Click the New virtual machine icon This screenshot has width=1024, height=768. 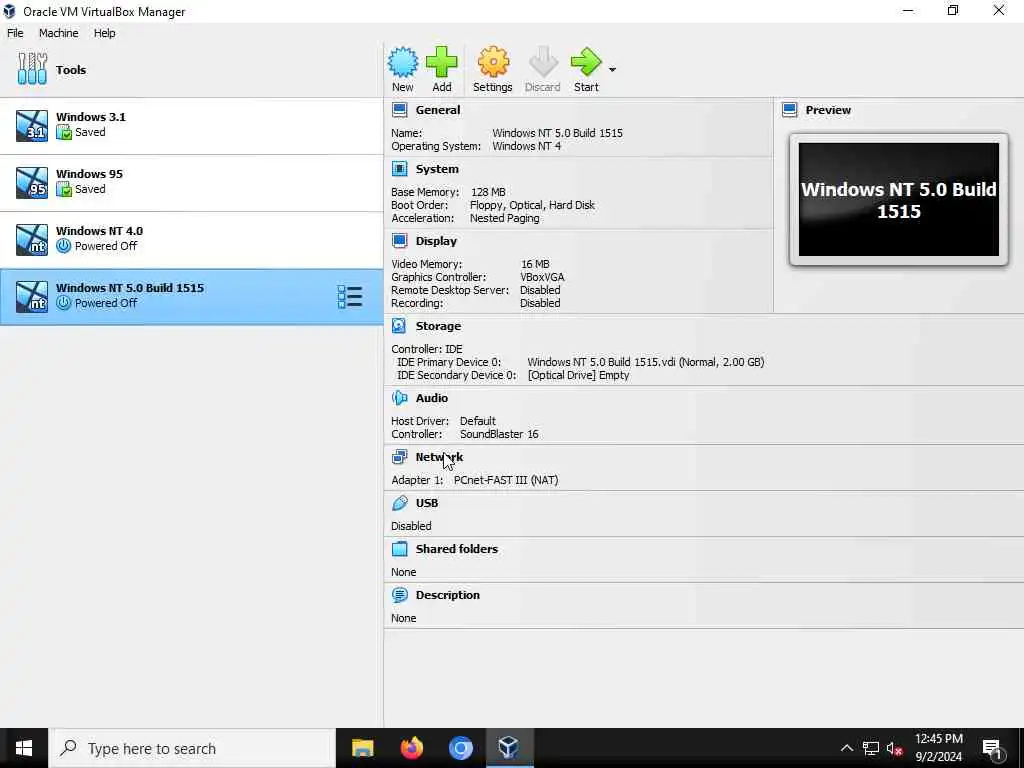click(x=403, y=62)
